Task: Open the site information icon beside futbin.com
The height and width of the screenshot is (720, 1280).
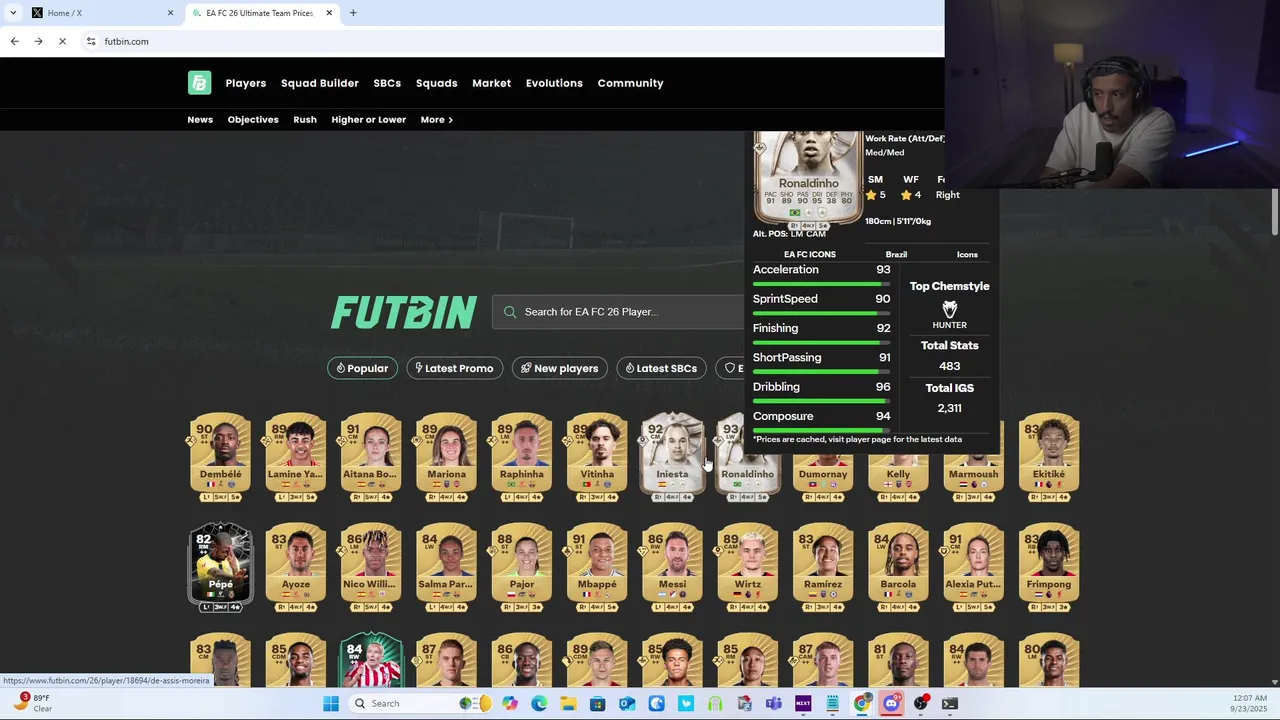Action: pyautogui.click(x=91, y=41)
